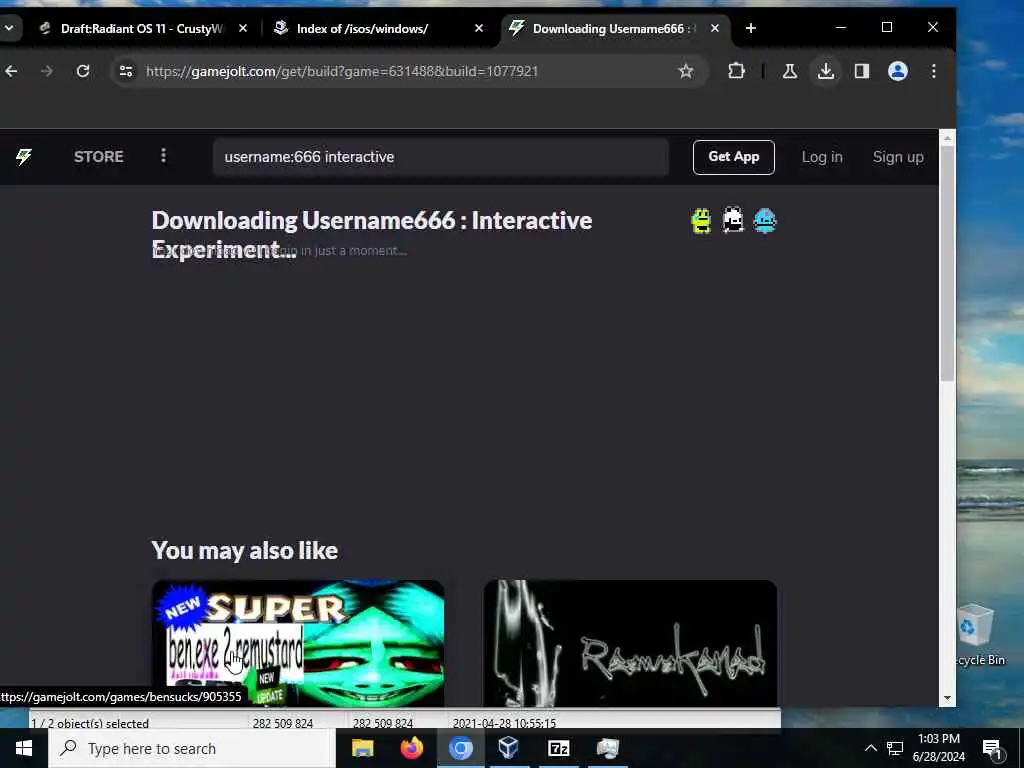
Task: Open the monitor app icon in taskbar
Action: pos(607,748)
